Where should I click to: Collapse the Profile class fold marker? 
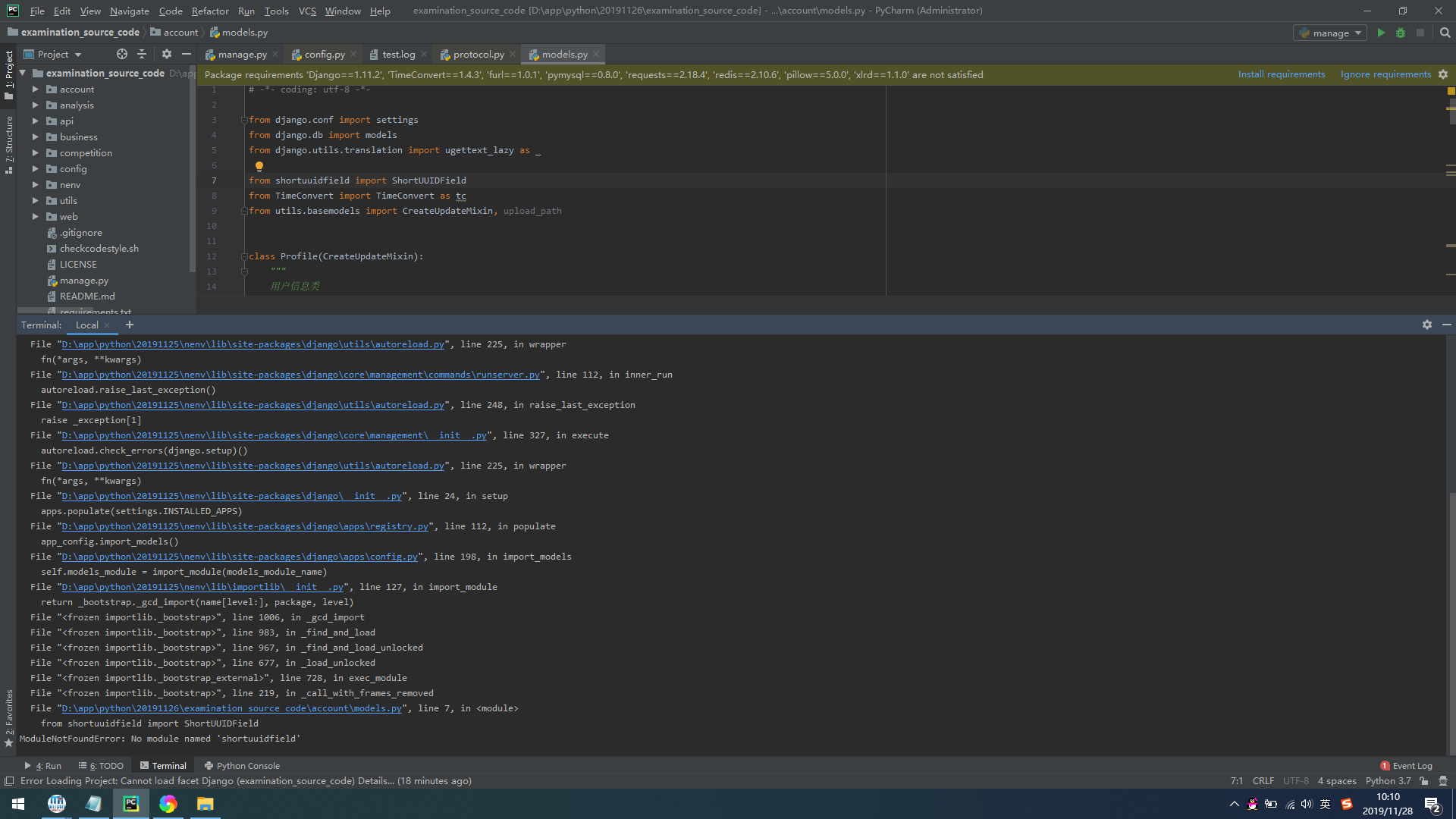(x=244, y=256)
